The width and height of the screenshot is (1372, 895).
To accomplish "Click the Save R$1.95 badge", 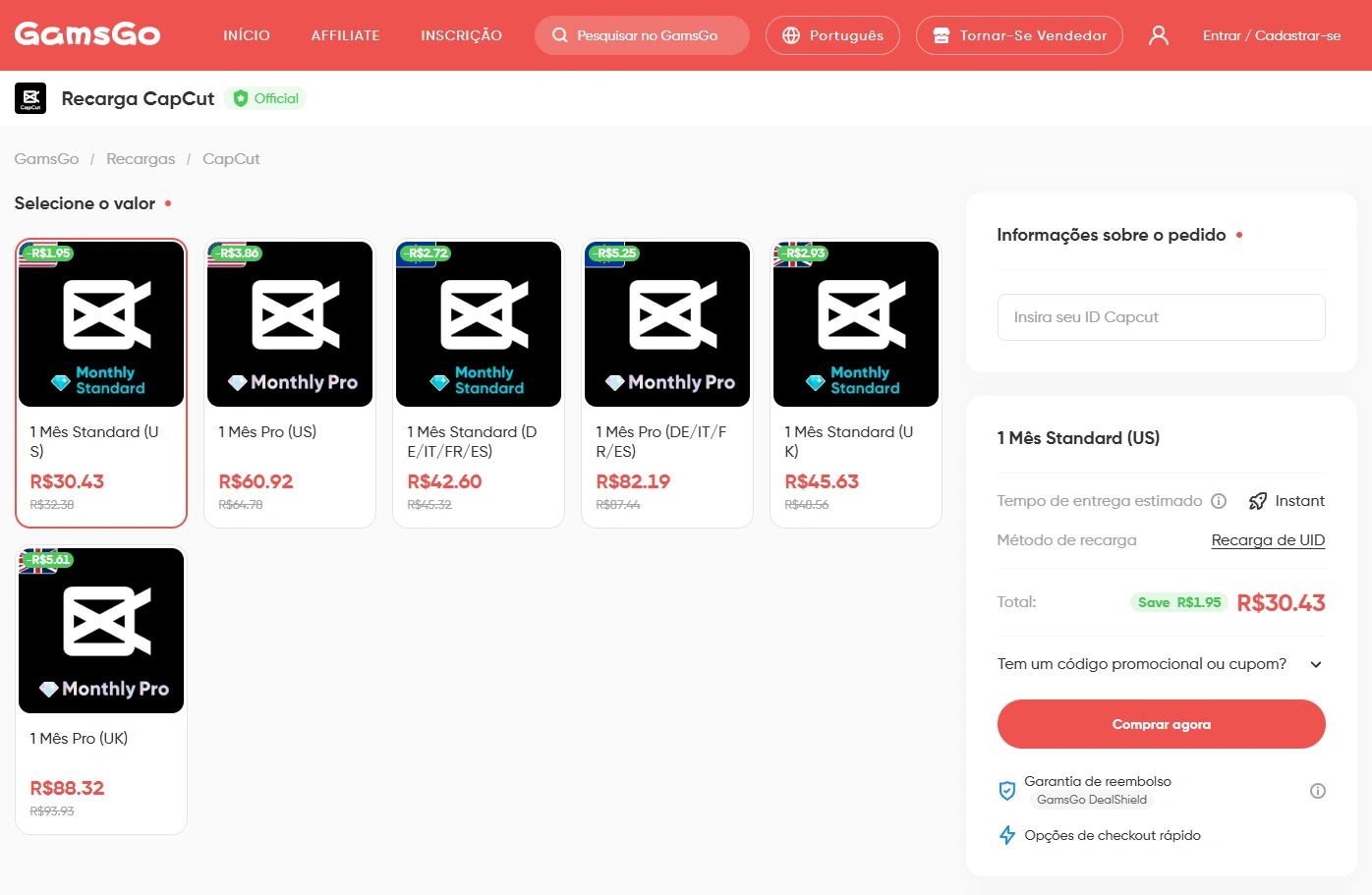I will click(1179, 602).
